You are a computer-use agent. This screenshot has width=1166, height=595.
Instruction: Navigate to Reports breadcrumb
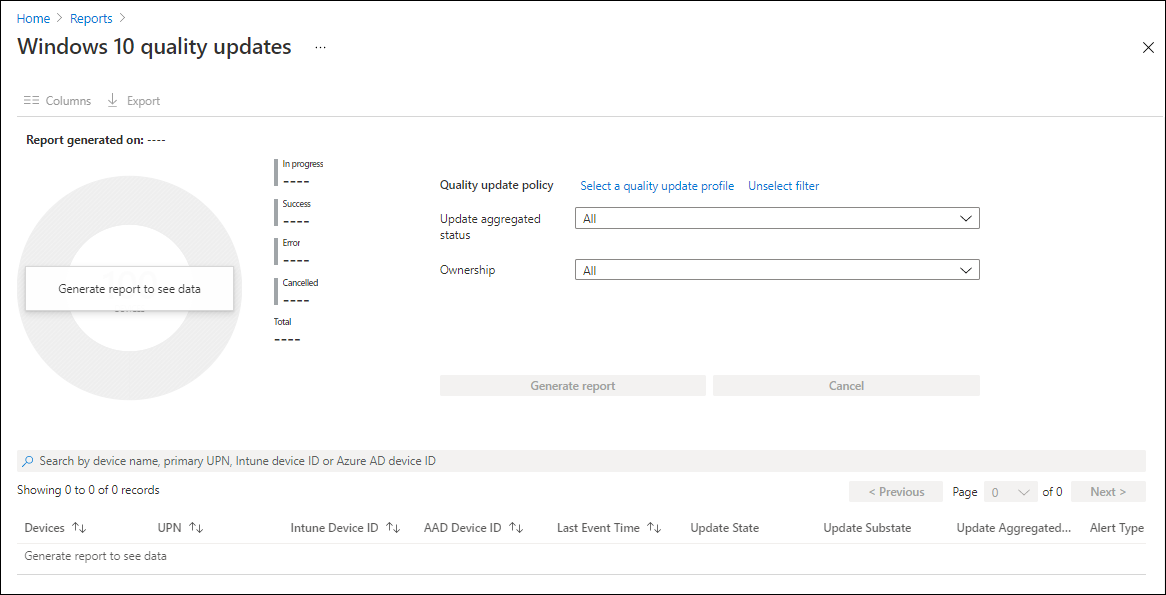point(91,18)
